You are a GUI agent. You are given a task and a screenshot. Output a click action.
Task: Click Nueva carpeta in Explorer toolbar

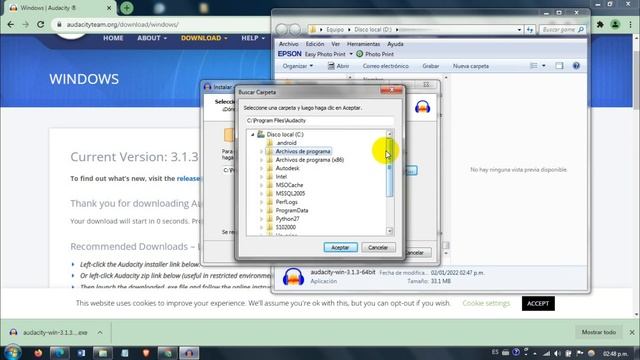click(x=471, y=66)
